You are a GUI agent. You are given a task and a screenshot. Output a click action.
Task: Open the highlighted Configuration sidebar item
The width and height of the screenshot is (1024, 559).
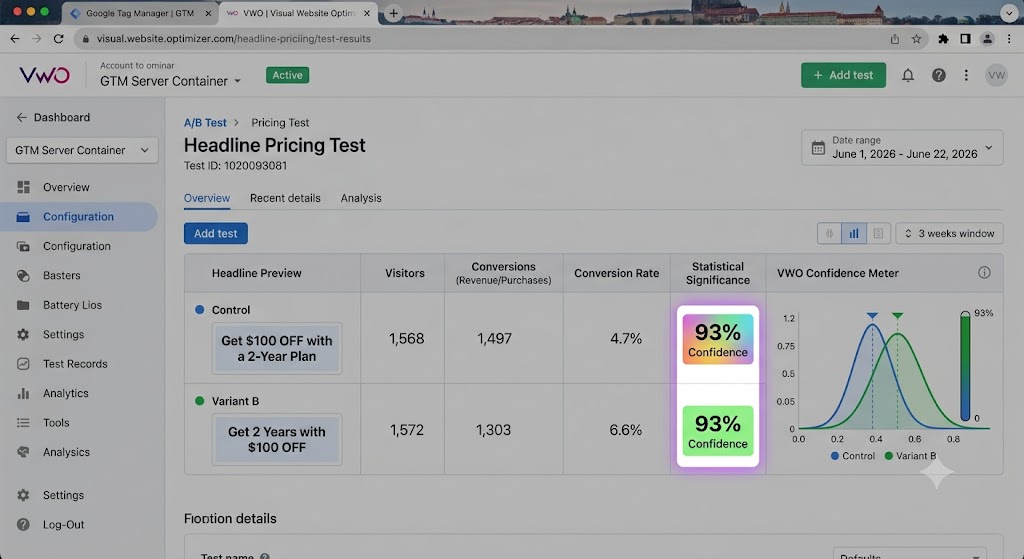[x=78, y=217]
